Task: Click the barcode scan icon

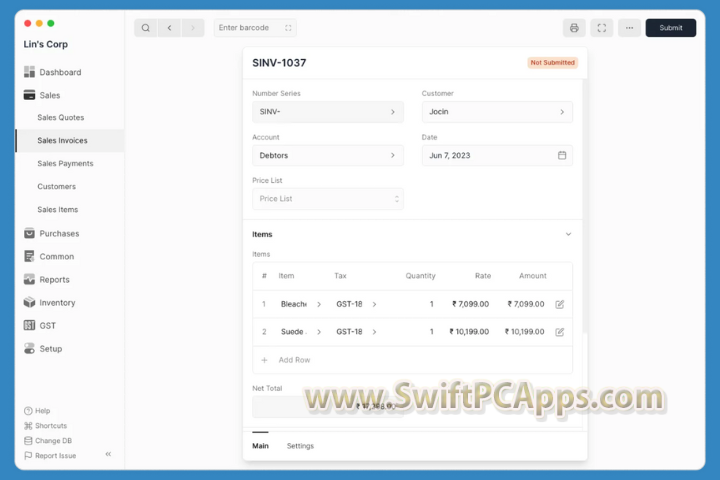Action: click(x=288, y=28)
